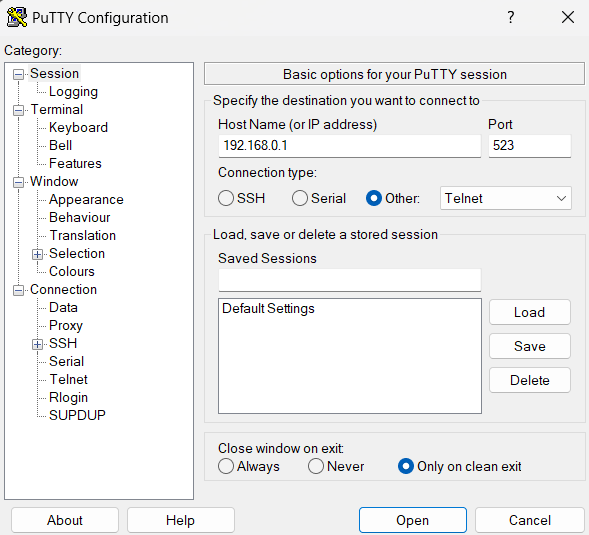Image resolution: width=589 pixels, height=535 pixels.
Task: Open the Logging category
Action: 73,92
